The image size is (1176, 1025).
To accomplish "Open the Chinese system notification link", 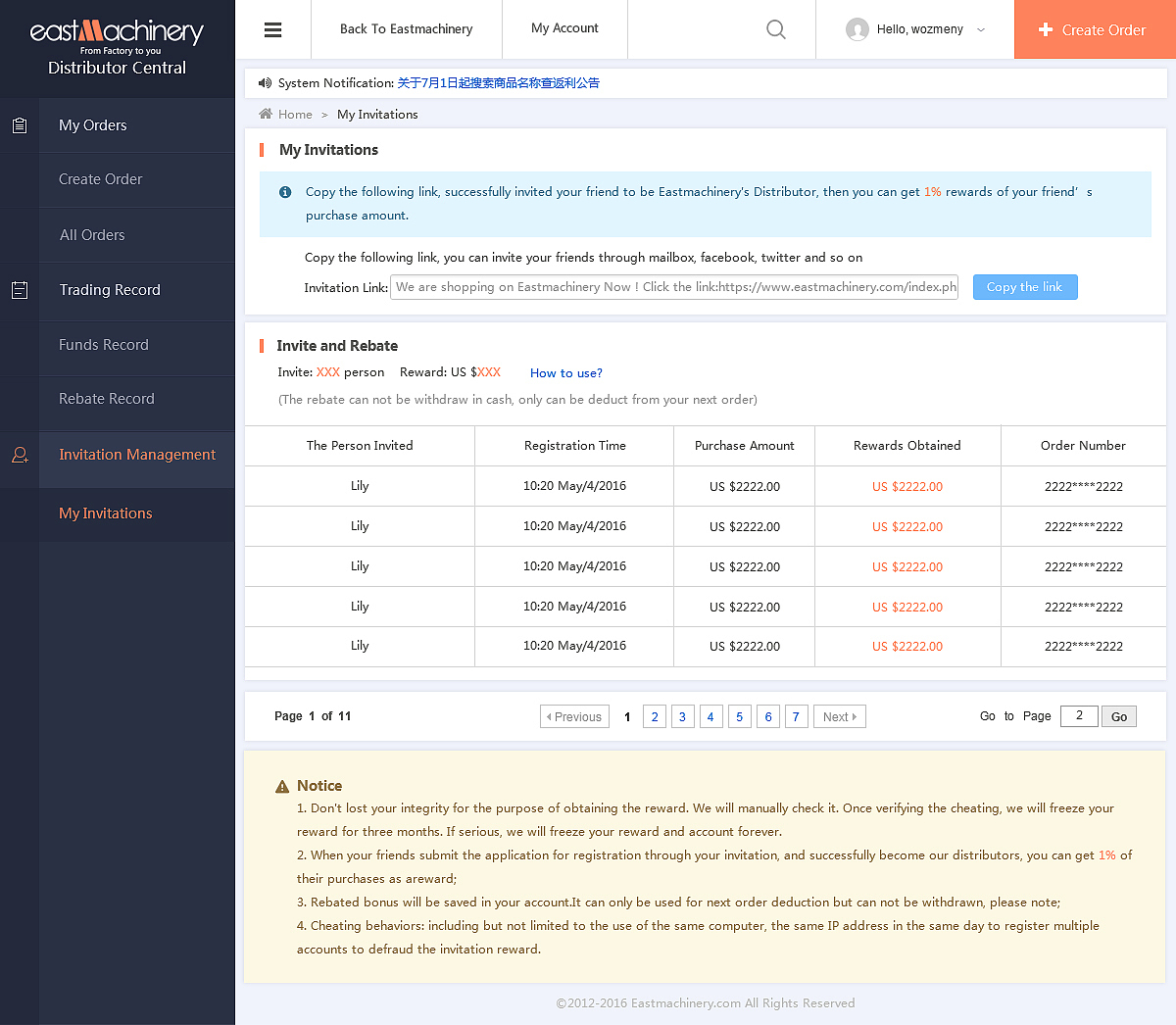I will point(498,83).
